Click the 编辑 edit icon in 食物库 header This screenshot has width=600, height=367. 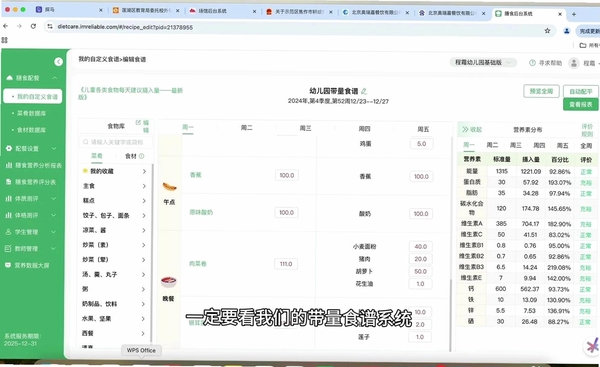coord(138,122)
